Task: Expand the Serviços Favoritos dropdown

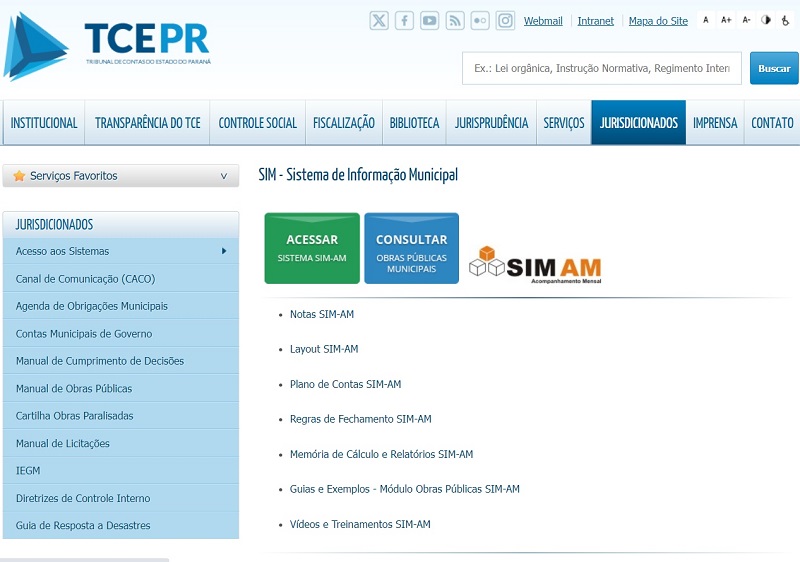Action: tap(223, 176)
